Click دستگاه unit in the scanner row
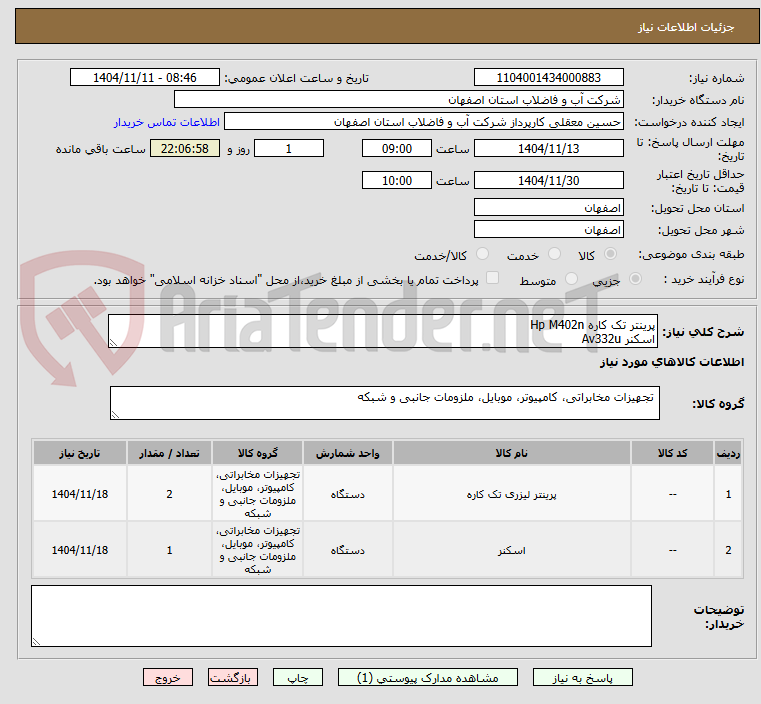The width and height of the screenshot is (761, 704). point(347,550)
